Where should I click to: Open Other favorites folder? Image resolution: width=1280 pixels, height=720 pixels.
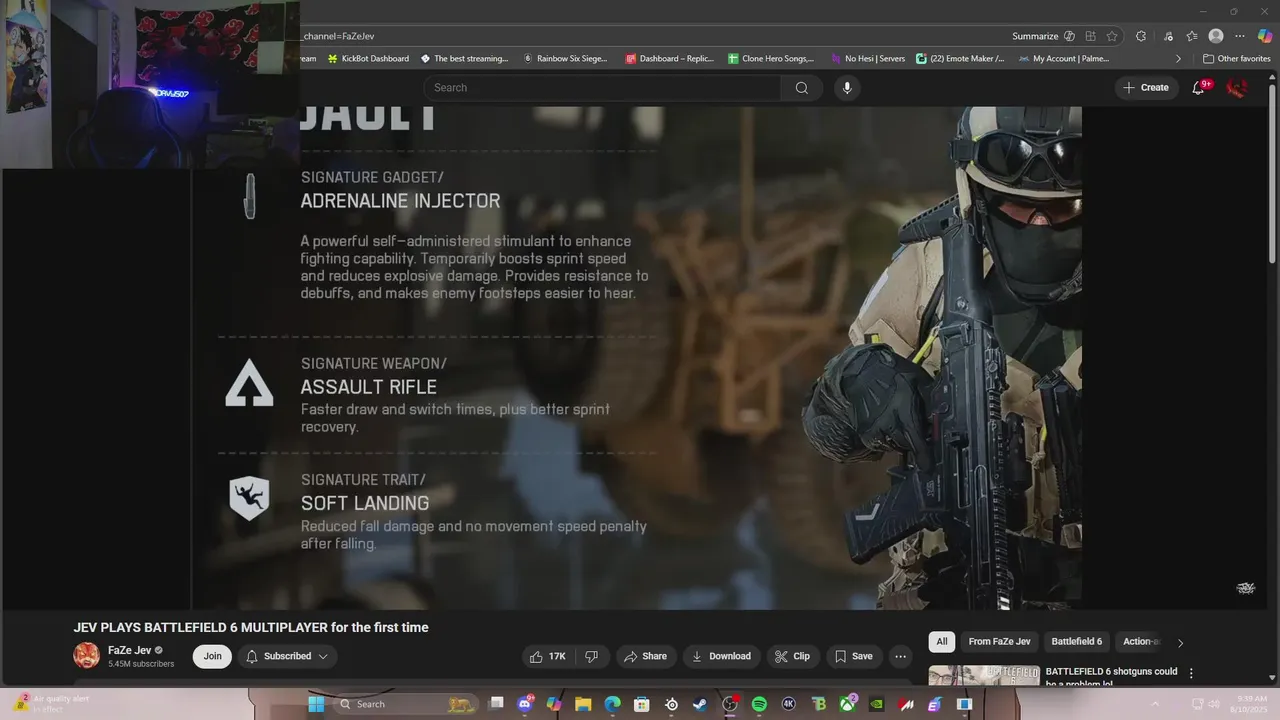(x=1236, y=59)
